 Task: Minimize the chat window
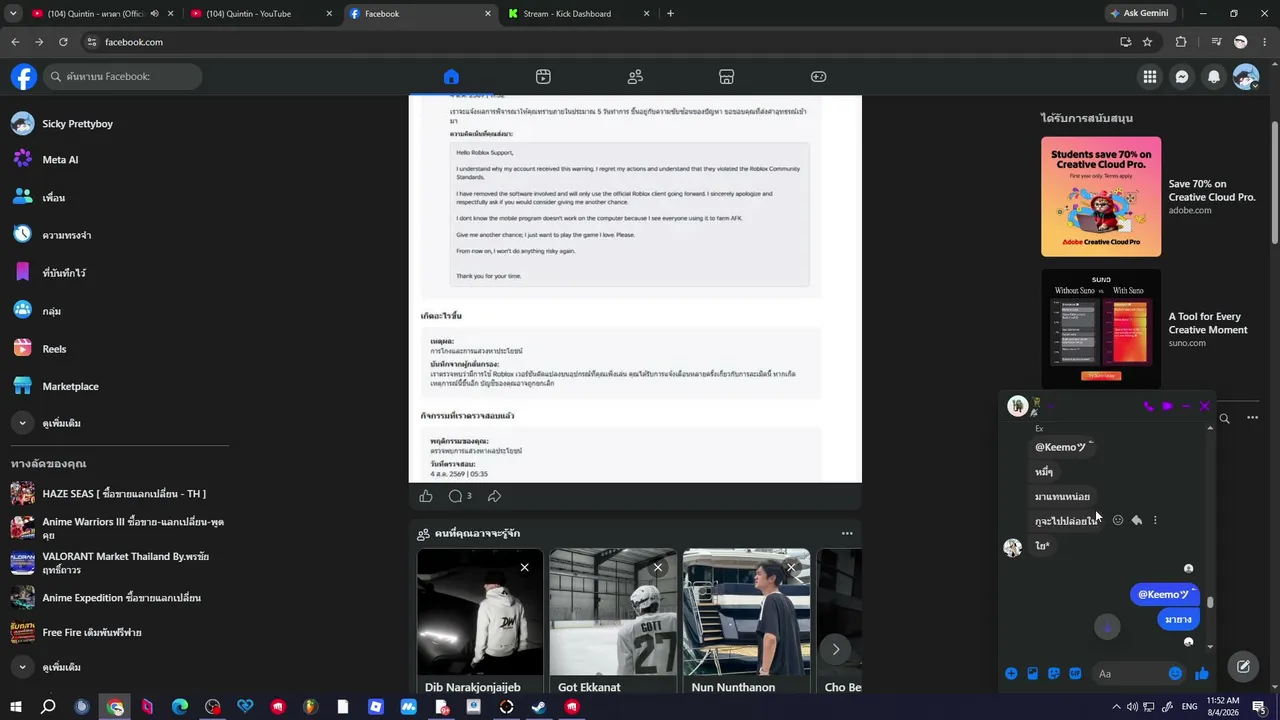(x=1186, y=406)
